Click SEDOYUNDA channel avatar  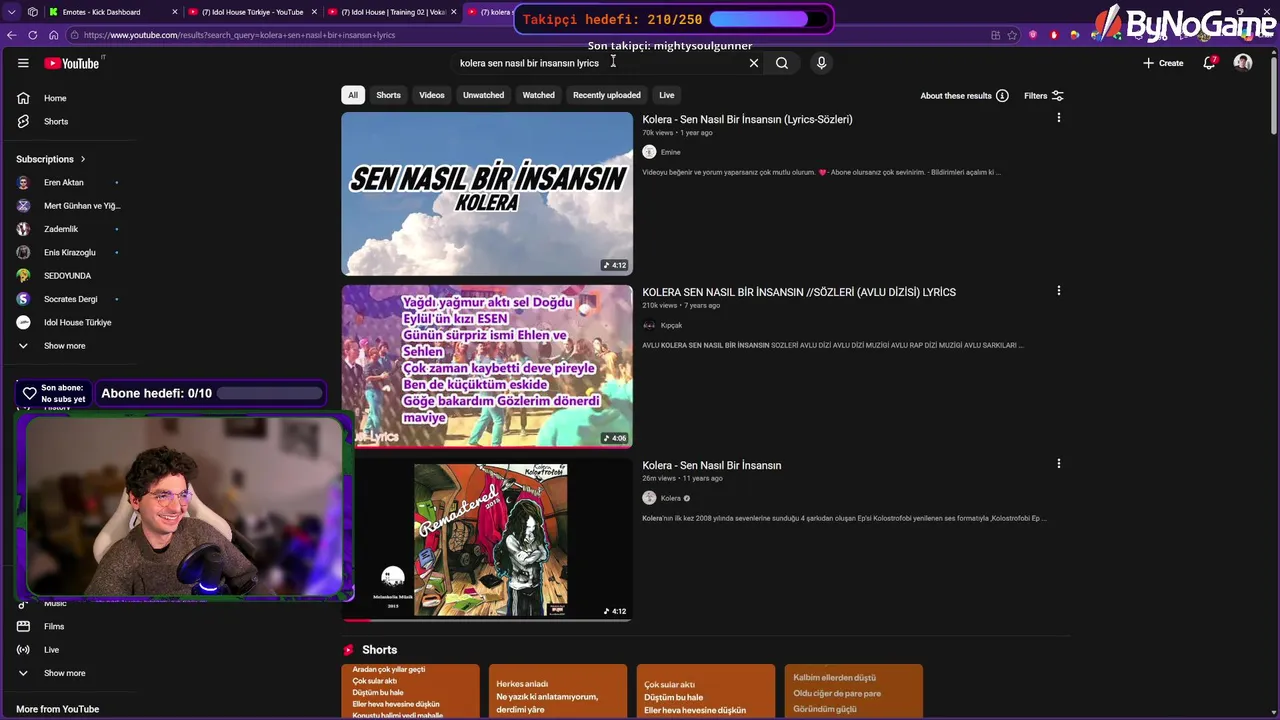point(23,276)
